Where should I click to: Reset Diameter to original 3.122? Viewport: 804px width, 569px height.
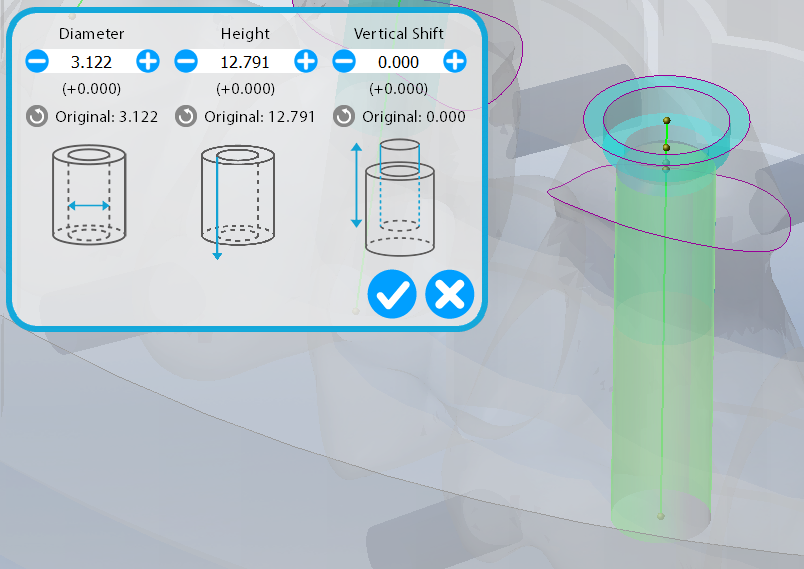point(37,116)
